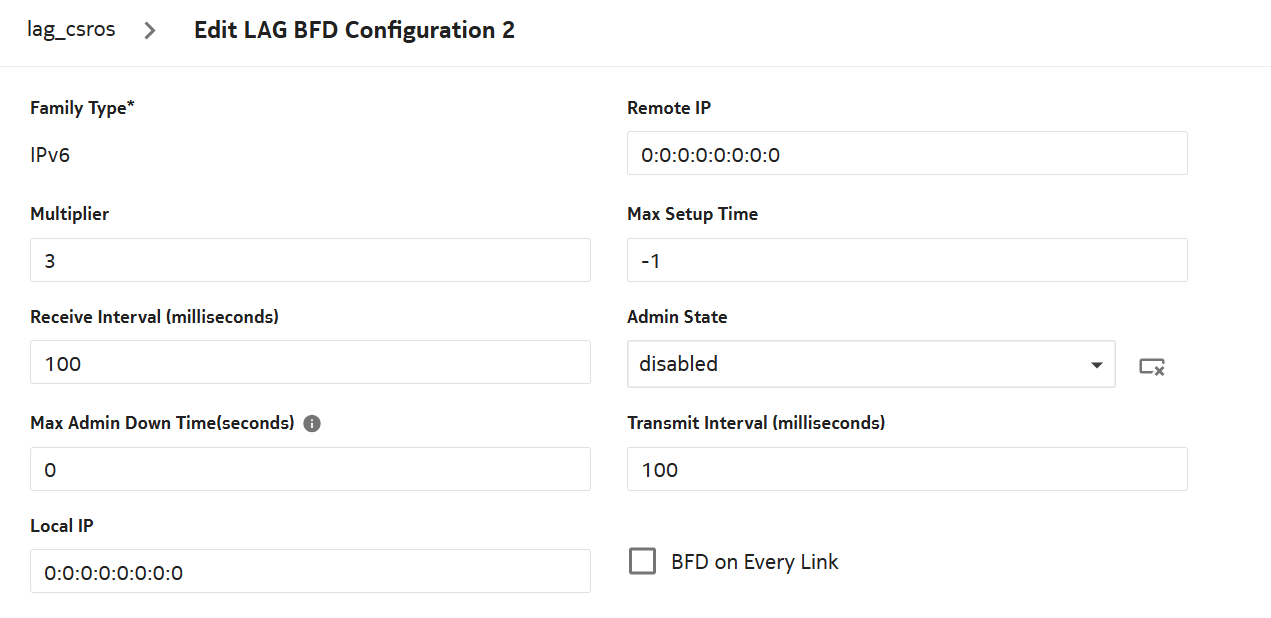Select the Max Setup Time field
Viewport: 1271px width, 618px height.
pyautogui.click(x=906, y=260)
